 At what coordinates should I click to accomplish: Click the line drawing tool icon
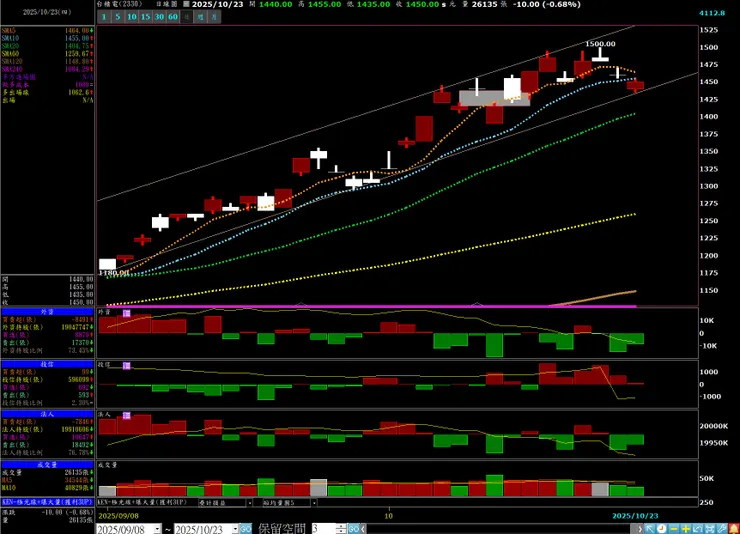coord(698,529)
